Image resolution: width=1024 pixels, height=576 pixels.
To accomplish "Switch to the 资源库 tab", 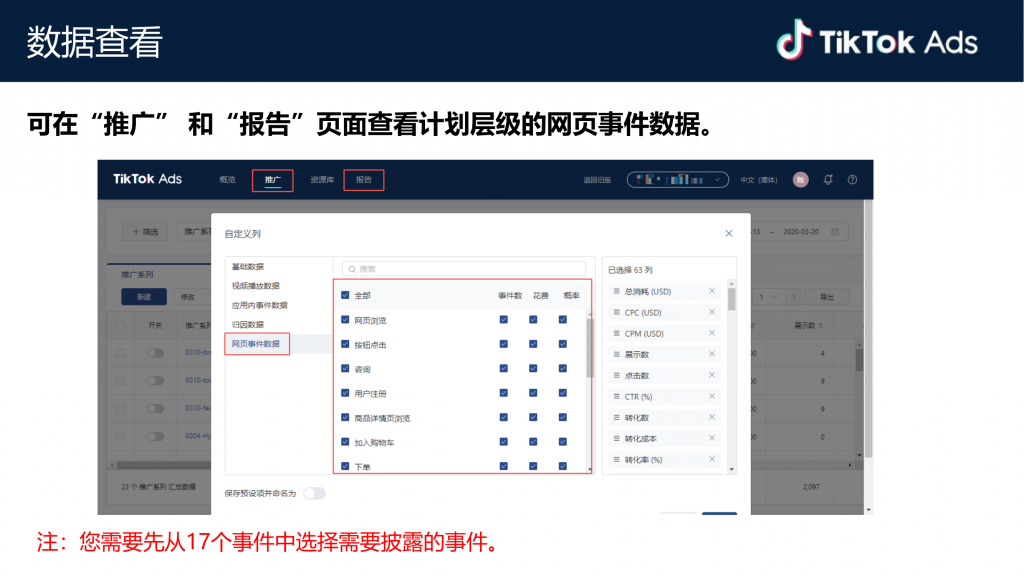I will tap(322, 180).
